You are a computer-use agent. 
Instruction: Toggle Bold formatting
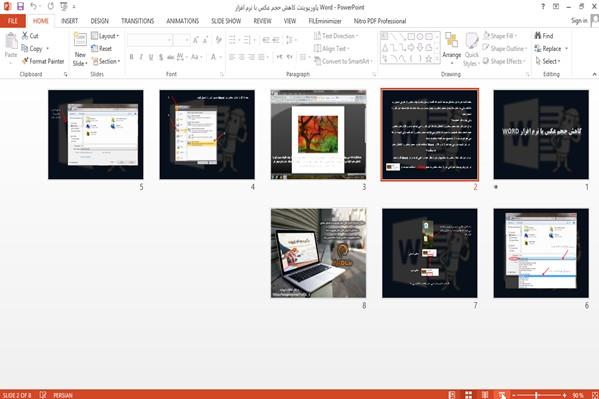coord(131,57)
